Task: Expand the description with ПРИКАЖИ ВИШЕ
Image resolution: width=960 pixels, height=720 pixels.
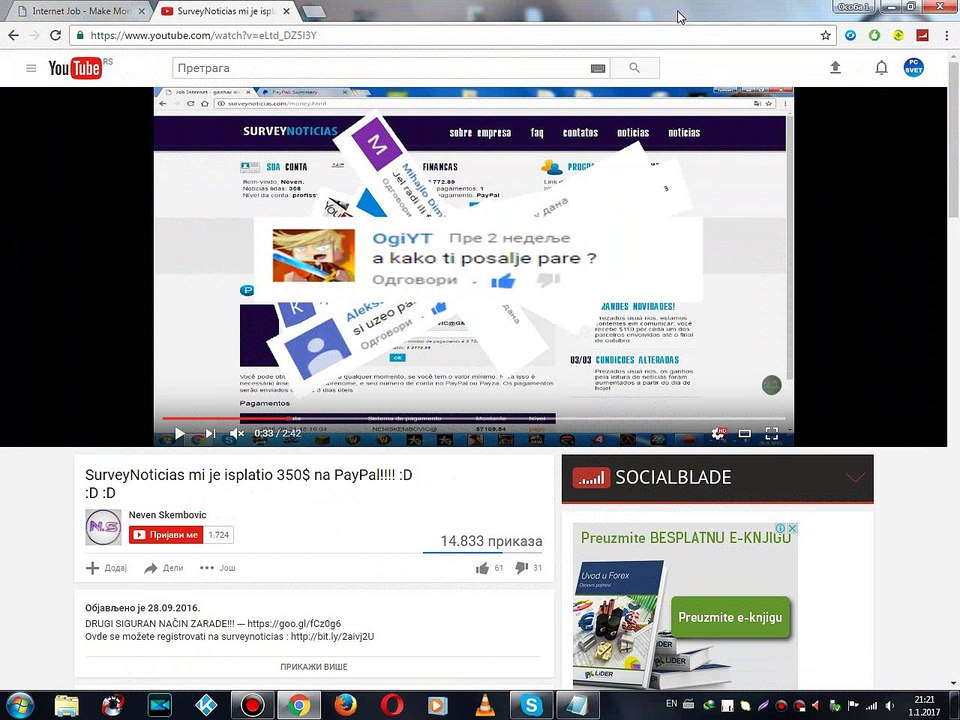Action: [x=313, y=667]
